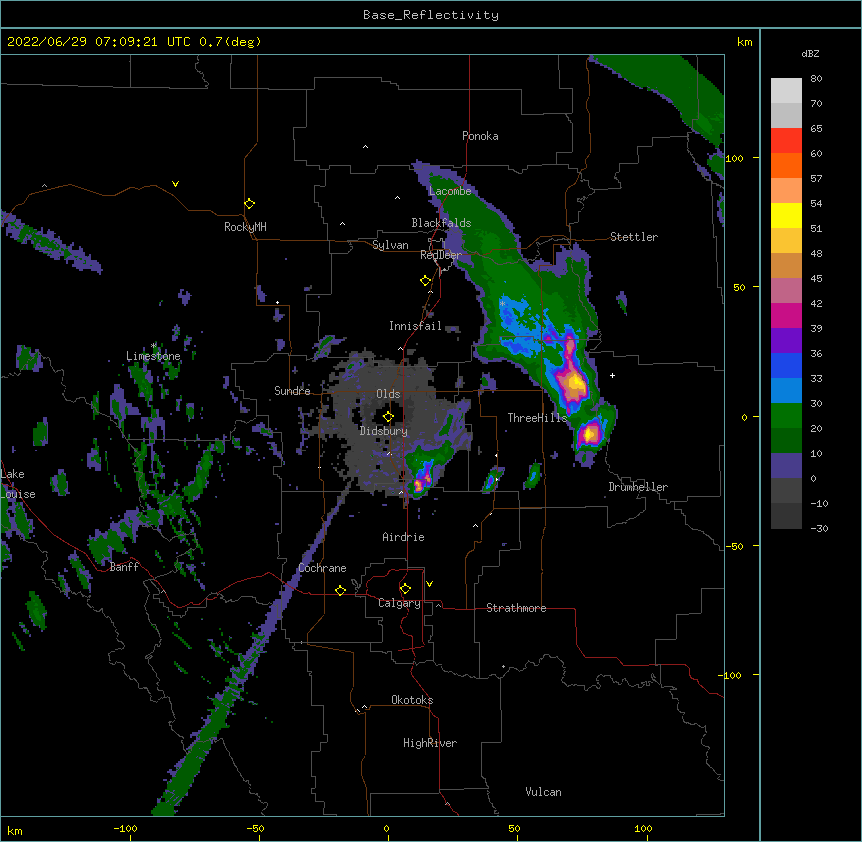Click the yellow diamond marker below Cochrane
The image size is (862, 842).
click(x=340, y=590)
